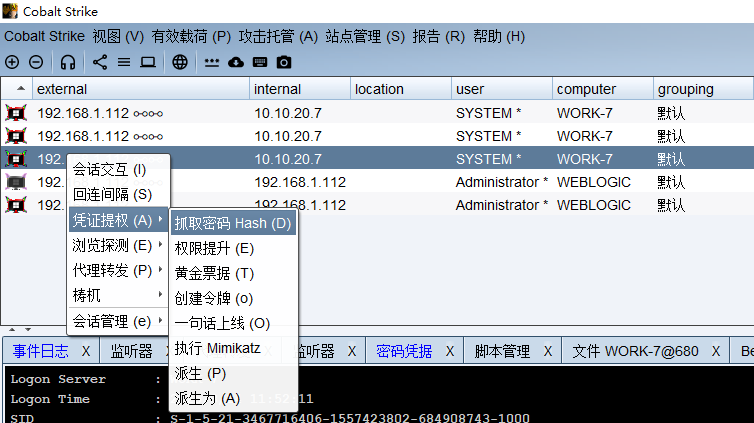Select last row's Administrator * cell
This screenshot has width=754, height=423.
coord(502,205)
